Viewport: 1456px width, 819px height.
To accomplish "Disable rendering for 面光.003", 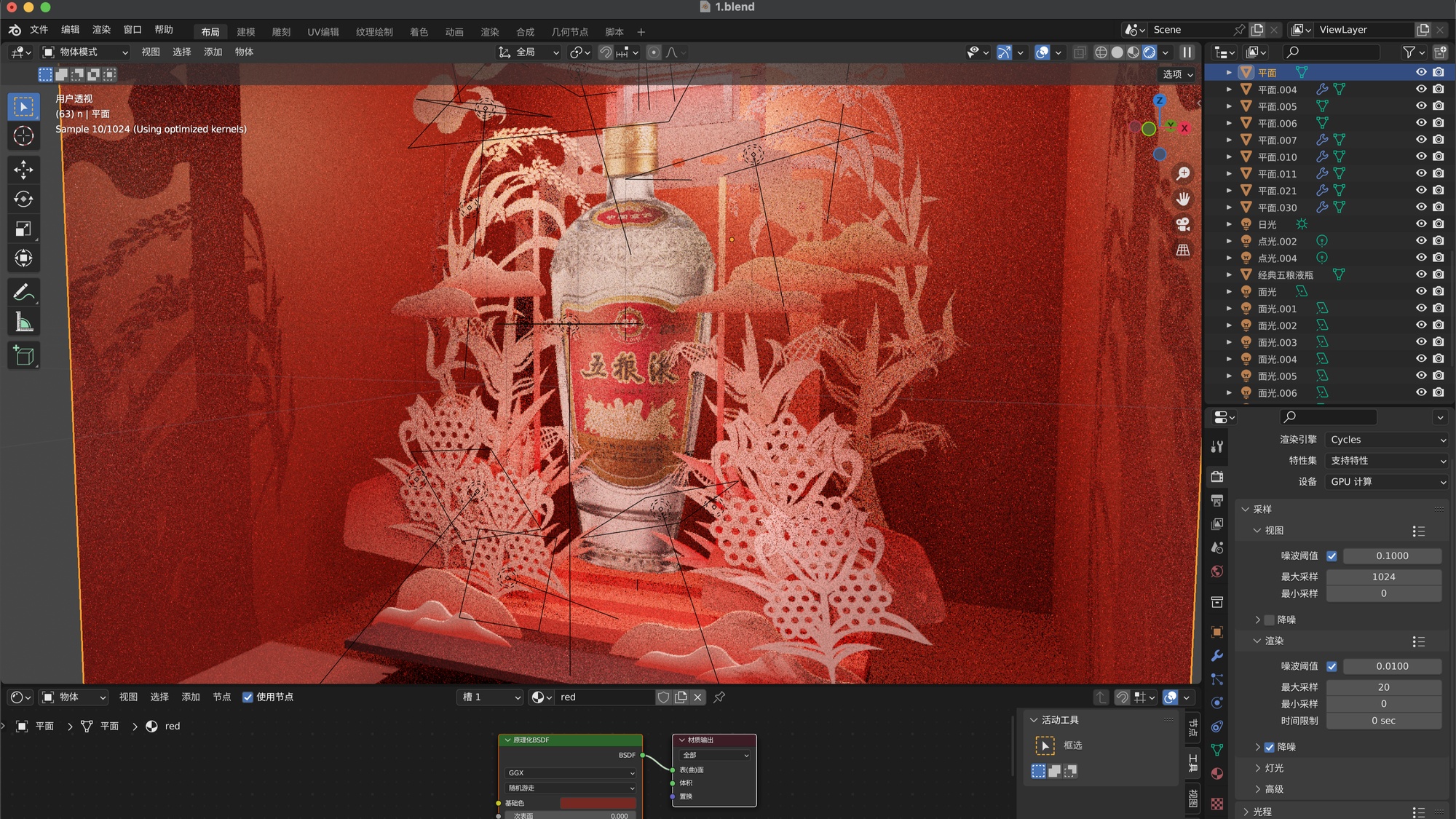I will point(1439,341).
